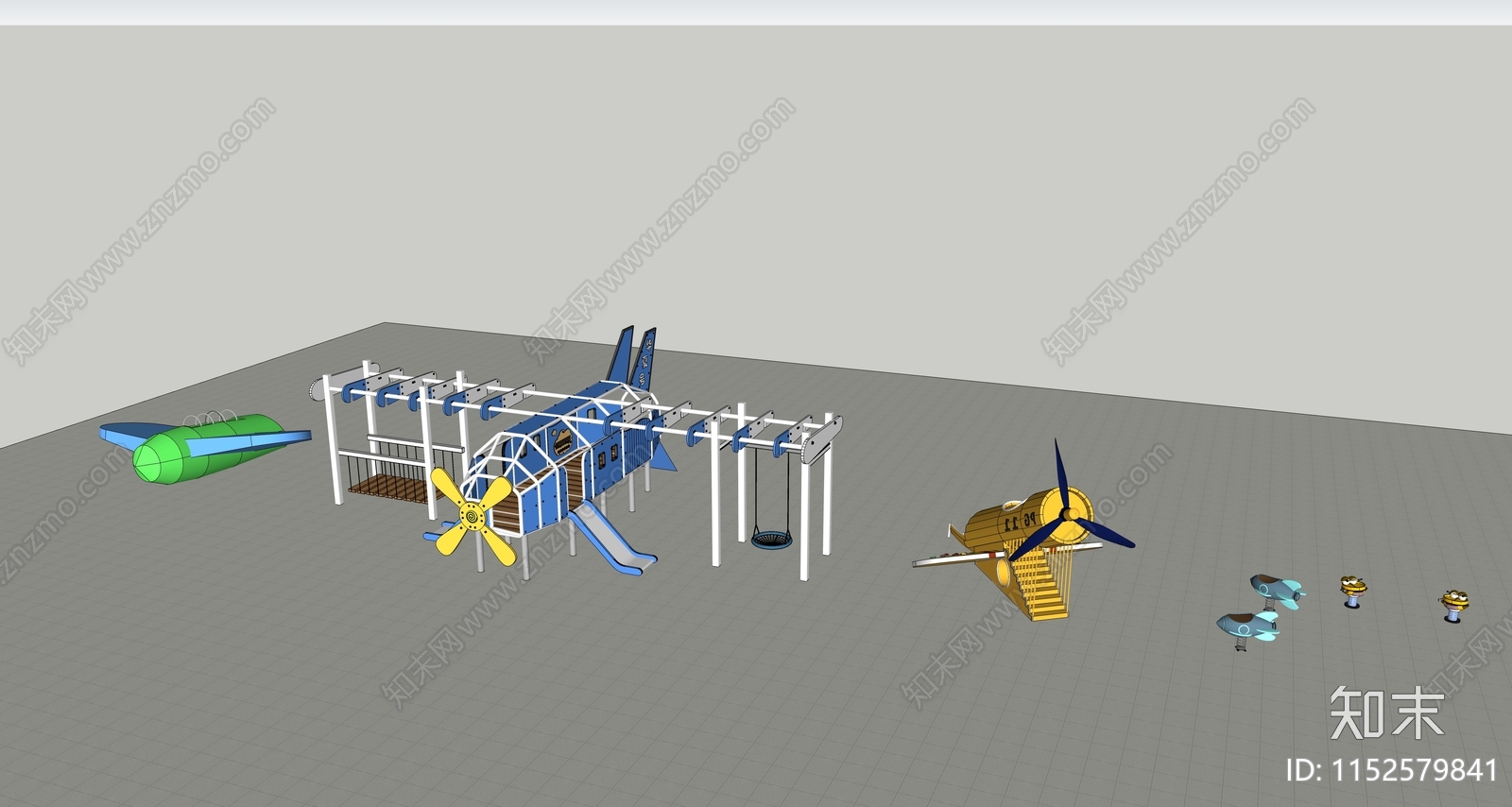Pick the blue airplane spring rider behind
The height and width of the screenshot is (807, 1512).
point(1278,592)
